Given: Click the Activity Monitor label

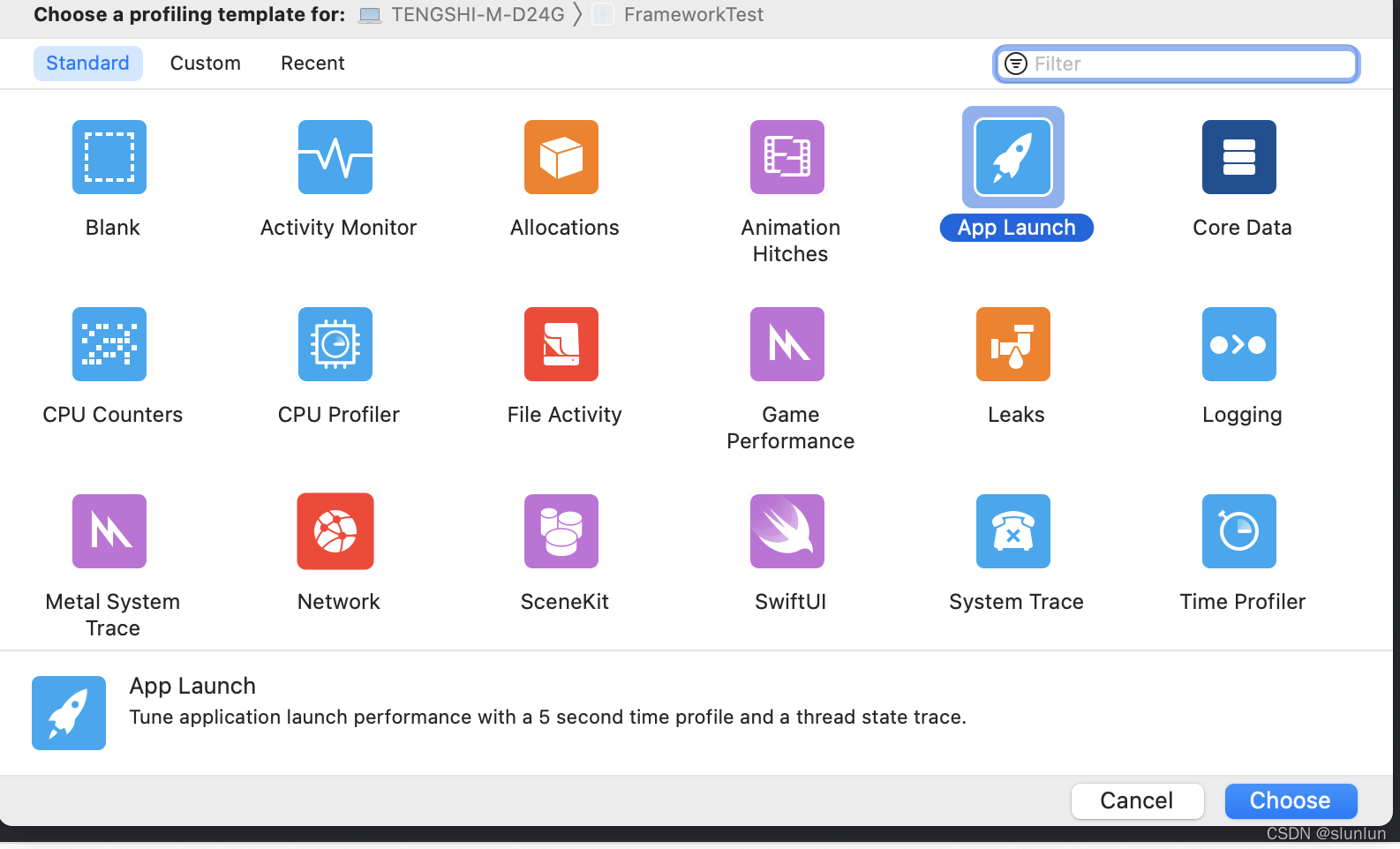Looking at the screenshot, I should [339, 228].
